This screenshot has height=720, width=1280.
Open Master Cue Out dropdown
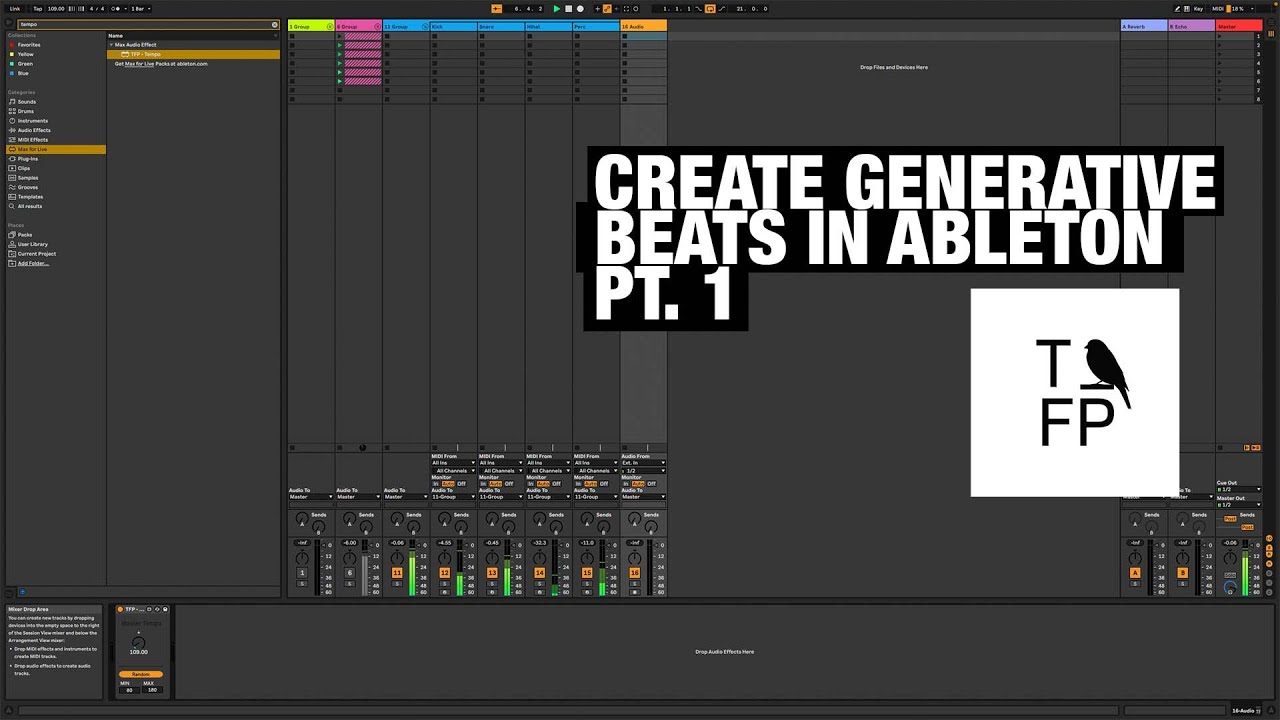tap(1239, 489)
